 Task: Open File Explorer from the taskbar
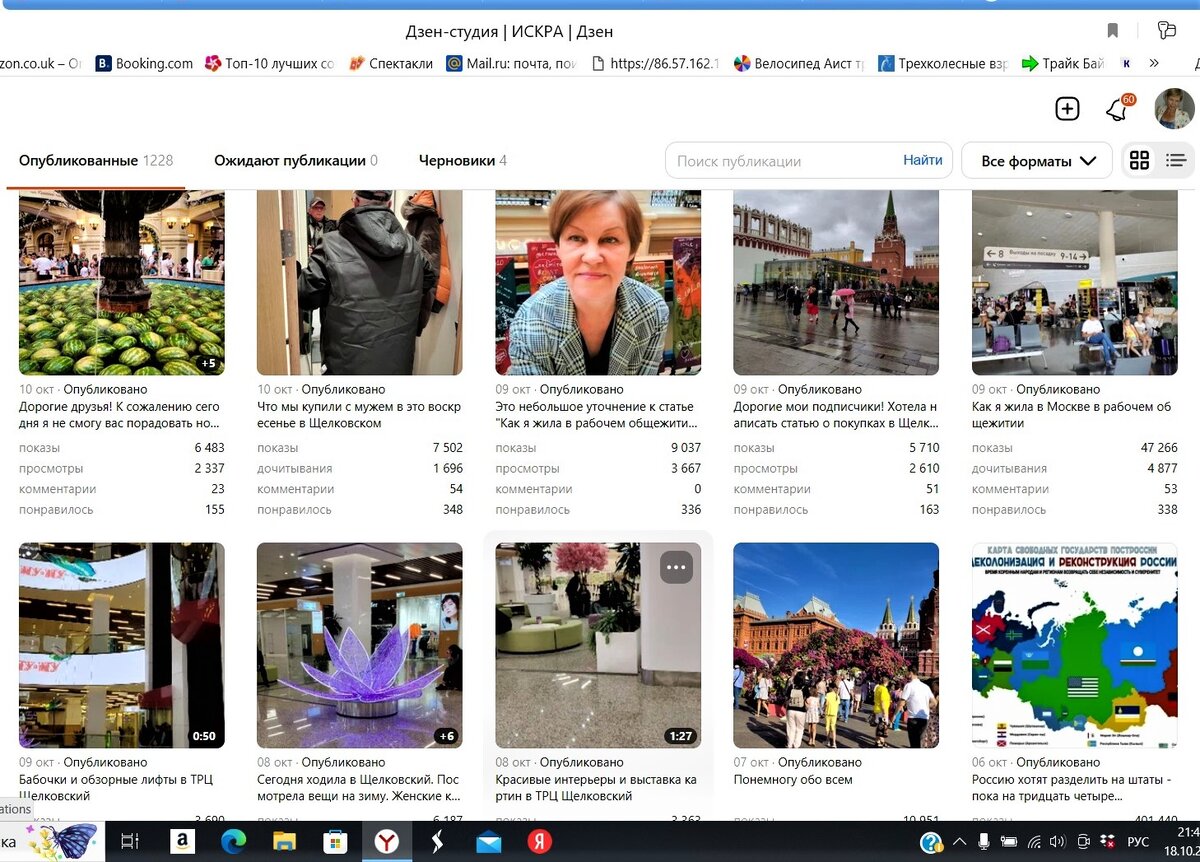(285, 842)
